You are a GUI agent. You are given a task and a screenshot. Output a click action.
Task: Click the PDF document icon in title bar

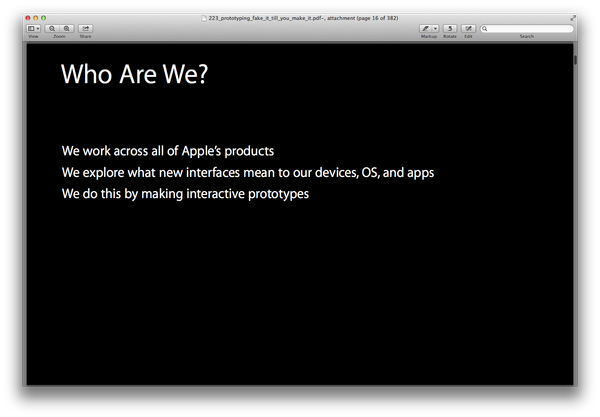coord(204,18)
